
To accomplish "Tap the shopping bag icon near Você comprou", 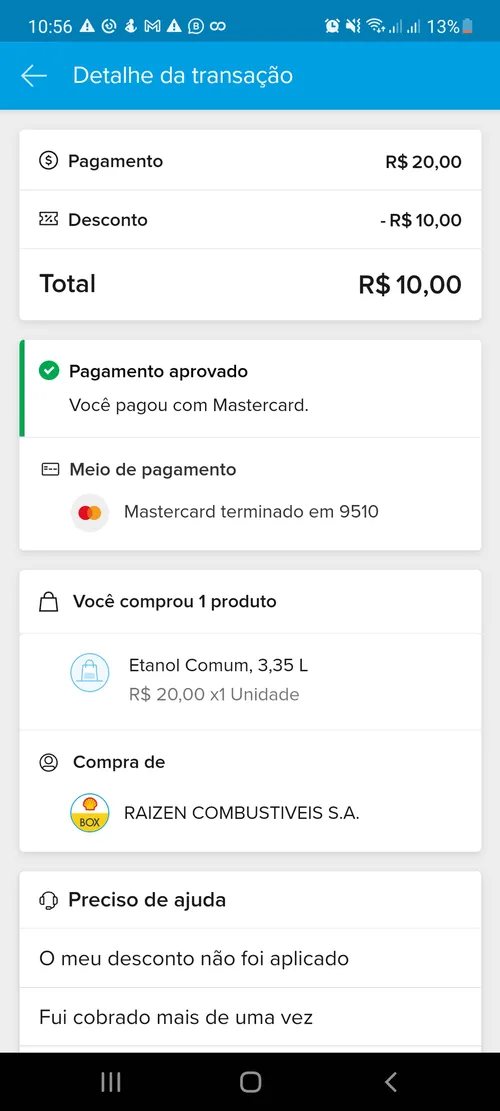I will click(x=48, y=602).
